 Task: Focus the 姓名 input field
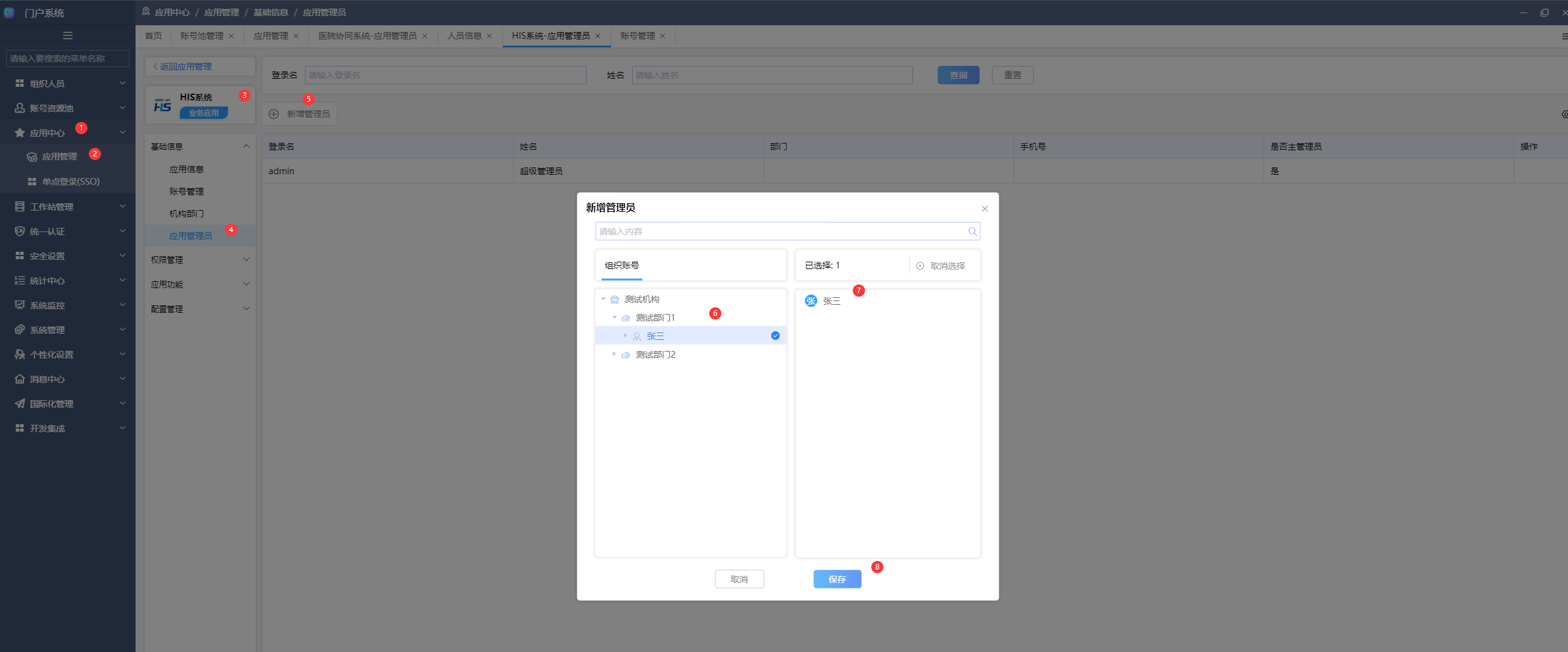click(772, 75)
